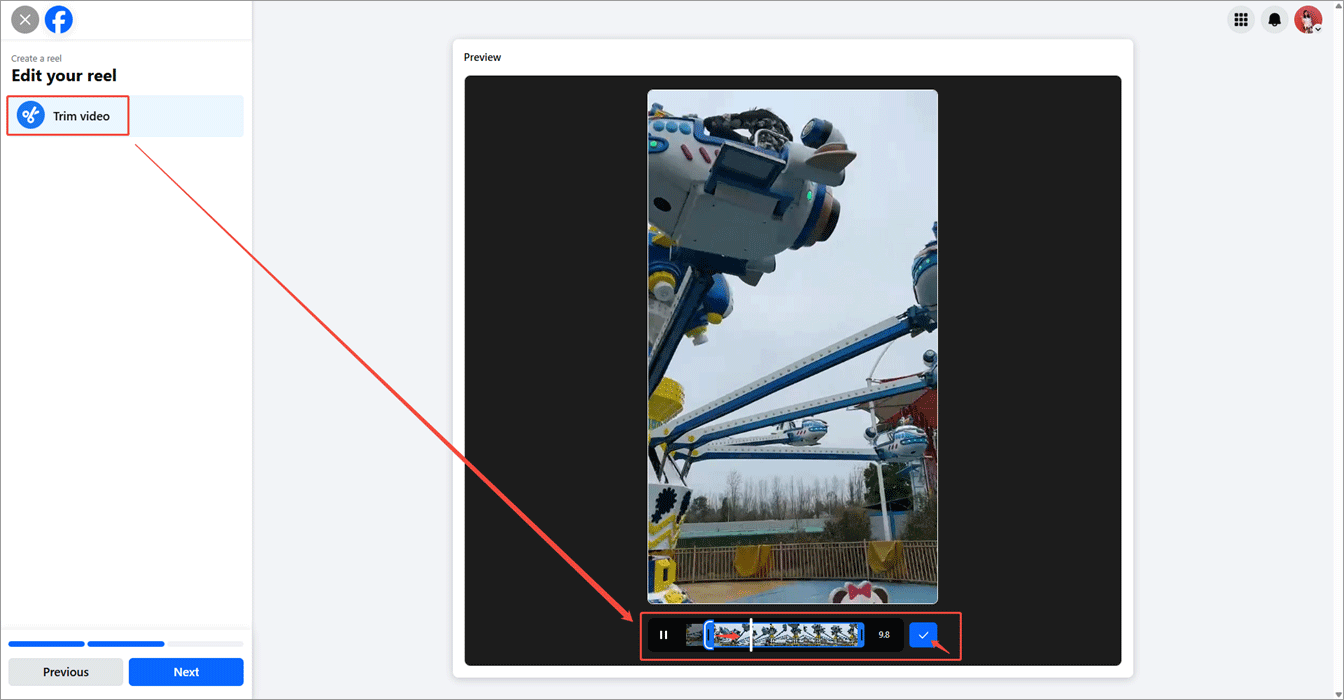
Task: Click the second step progress bar
Action: [125, 643]
